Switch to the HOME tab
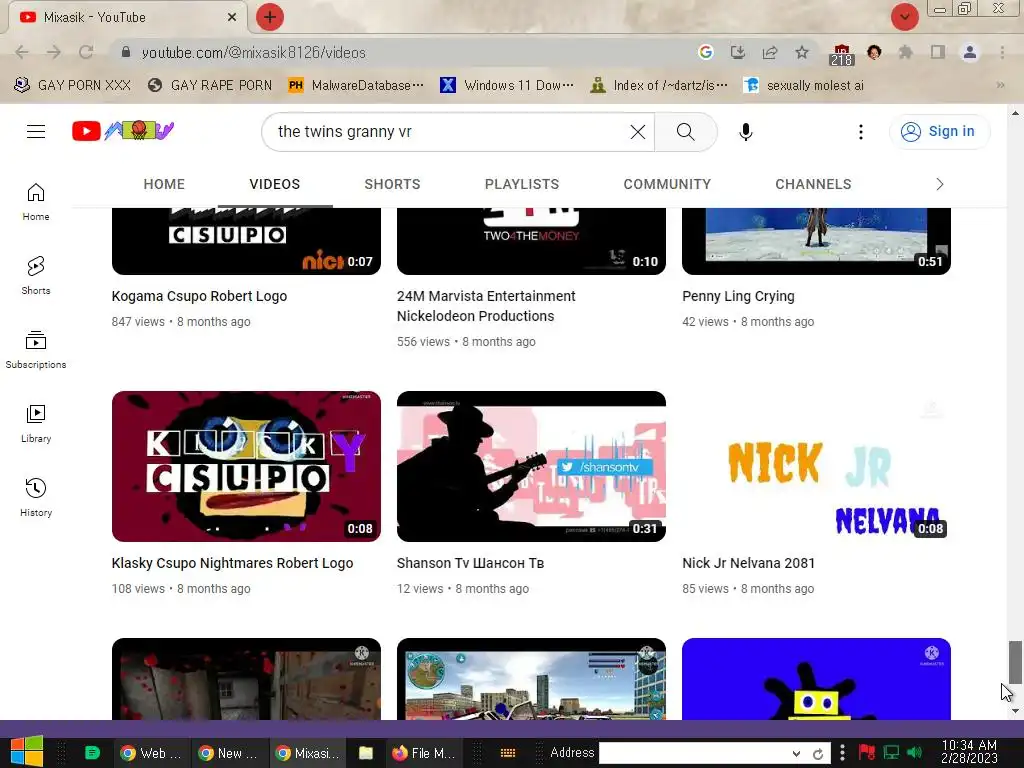The width and height of the screenshot is (1024, 768). (164, 184)
